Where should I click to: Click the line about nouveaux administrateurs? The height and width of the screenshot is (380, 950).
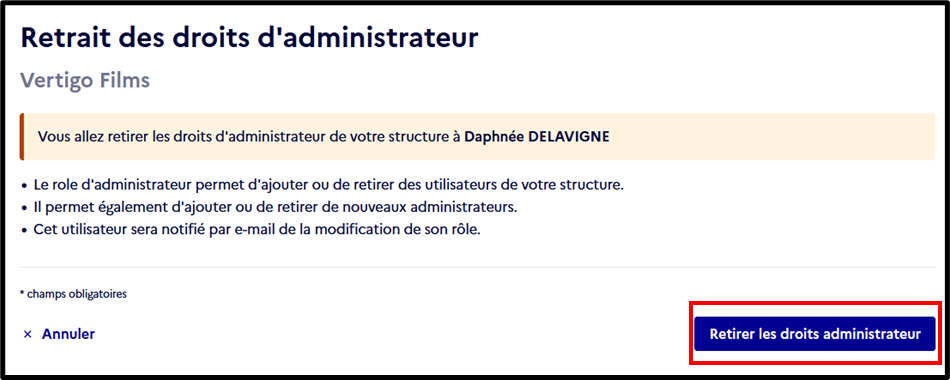pos(276,207)
